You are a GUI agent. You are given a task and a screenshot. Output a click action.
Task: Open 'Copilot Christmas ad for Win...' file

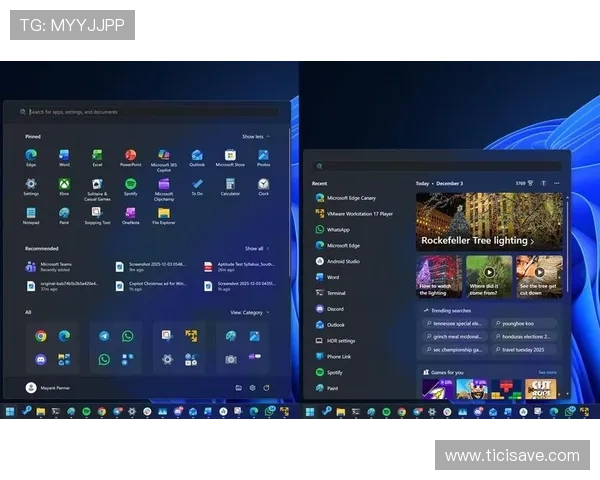tap(151, 286)
